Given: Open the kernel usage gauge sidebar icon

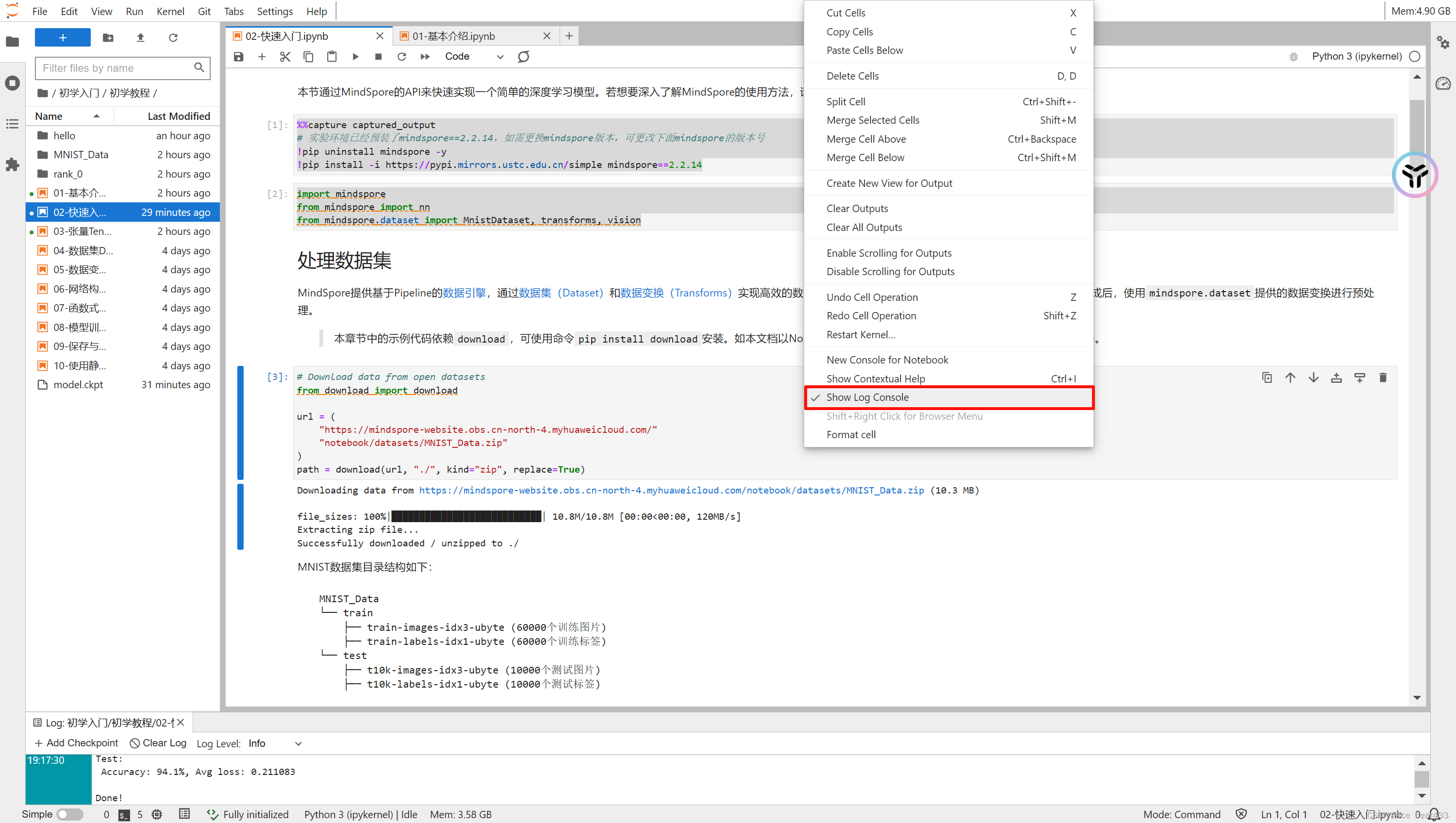Looking at the screenshot, I should click(x=1443, y=83).
